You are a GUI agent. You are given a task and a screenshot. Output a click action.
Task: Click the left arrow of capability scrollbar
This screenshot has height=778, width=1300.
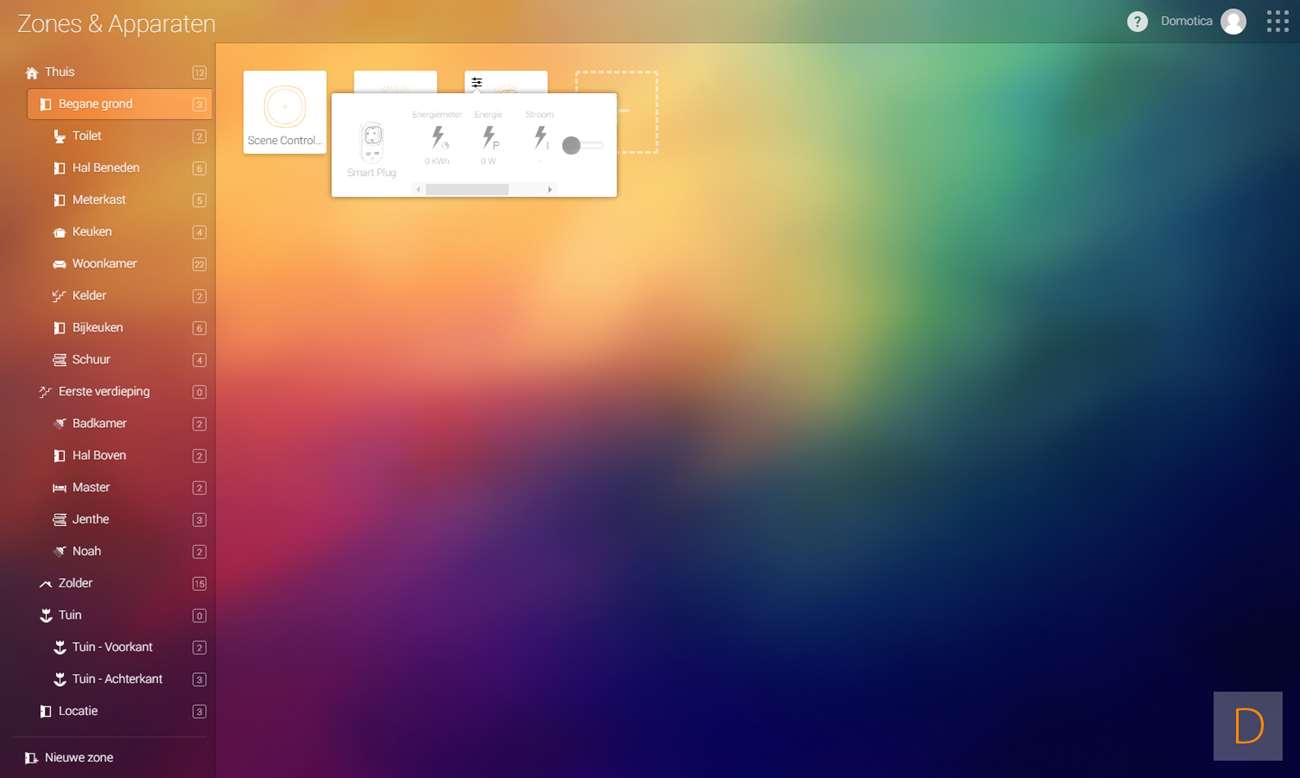[x=418, y=189]
